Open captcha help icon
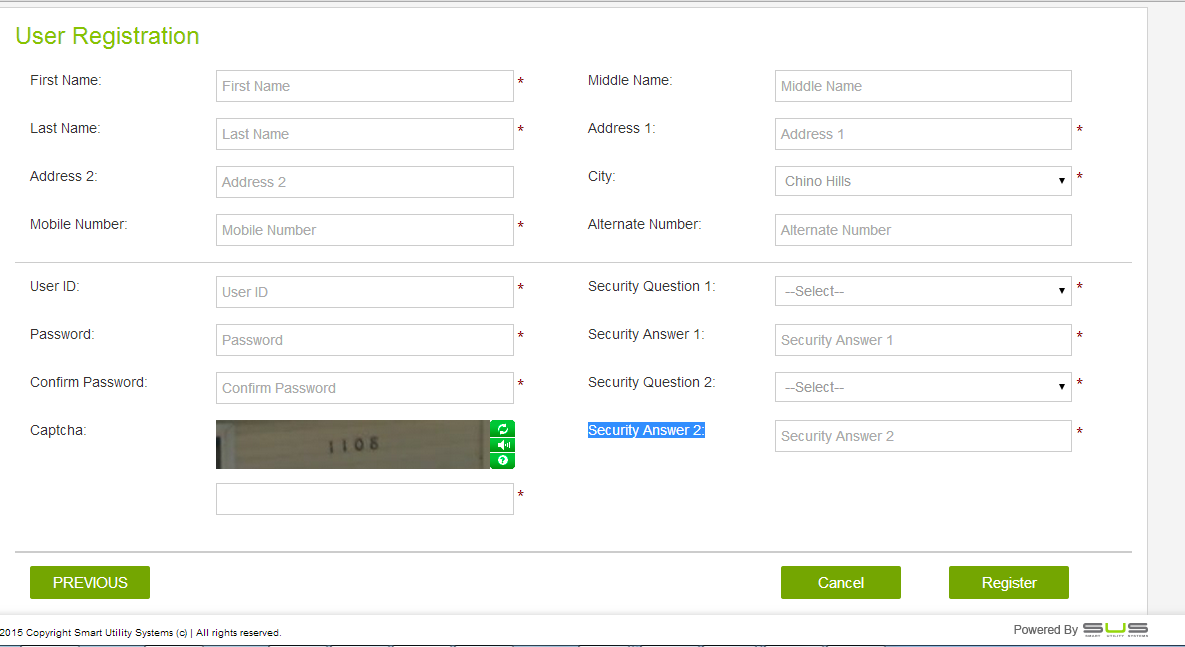 tap(503, 461)
